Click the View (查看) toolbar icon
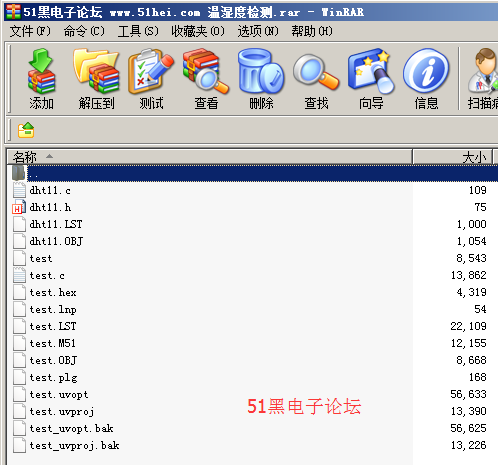The image size is (498, 465). 206,79
